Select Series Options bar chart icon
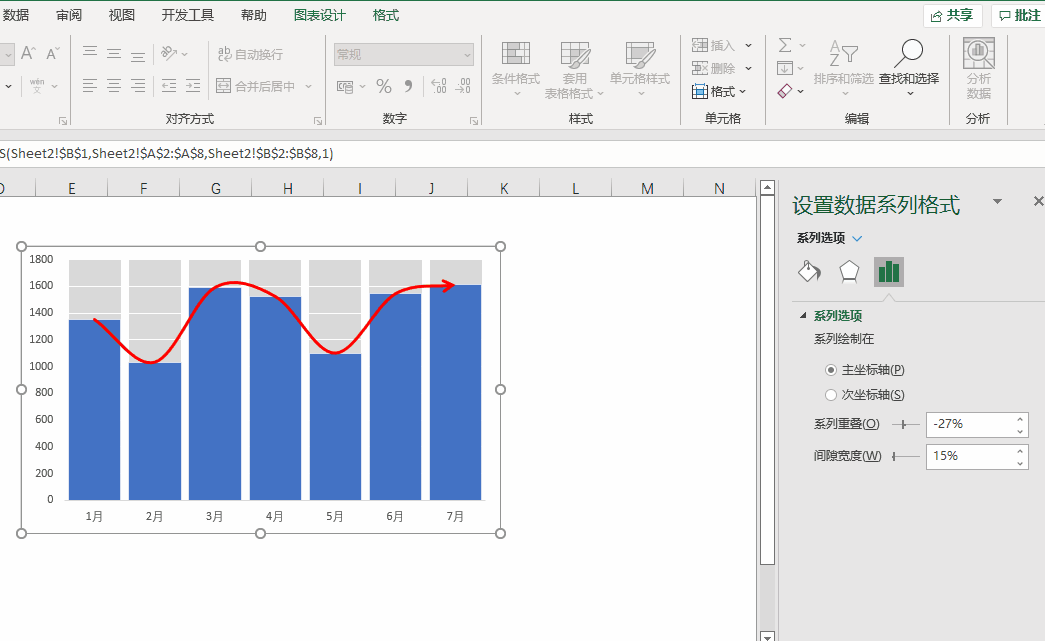This screenshot has width=1045, height=641. click(888, 272)
